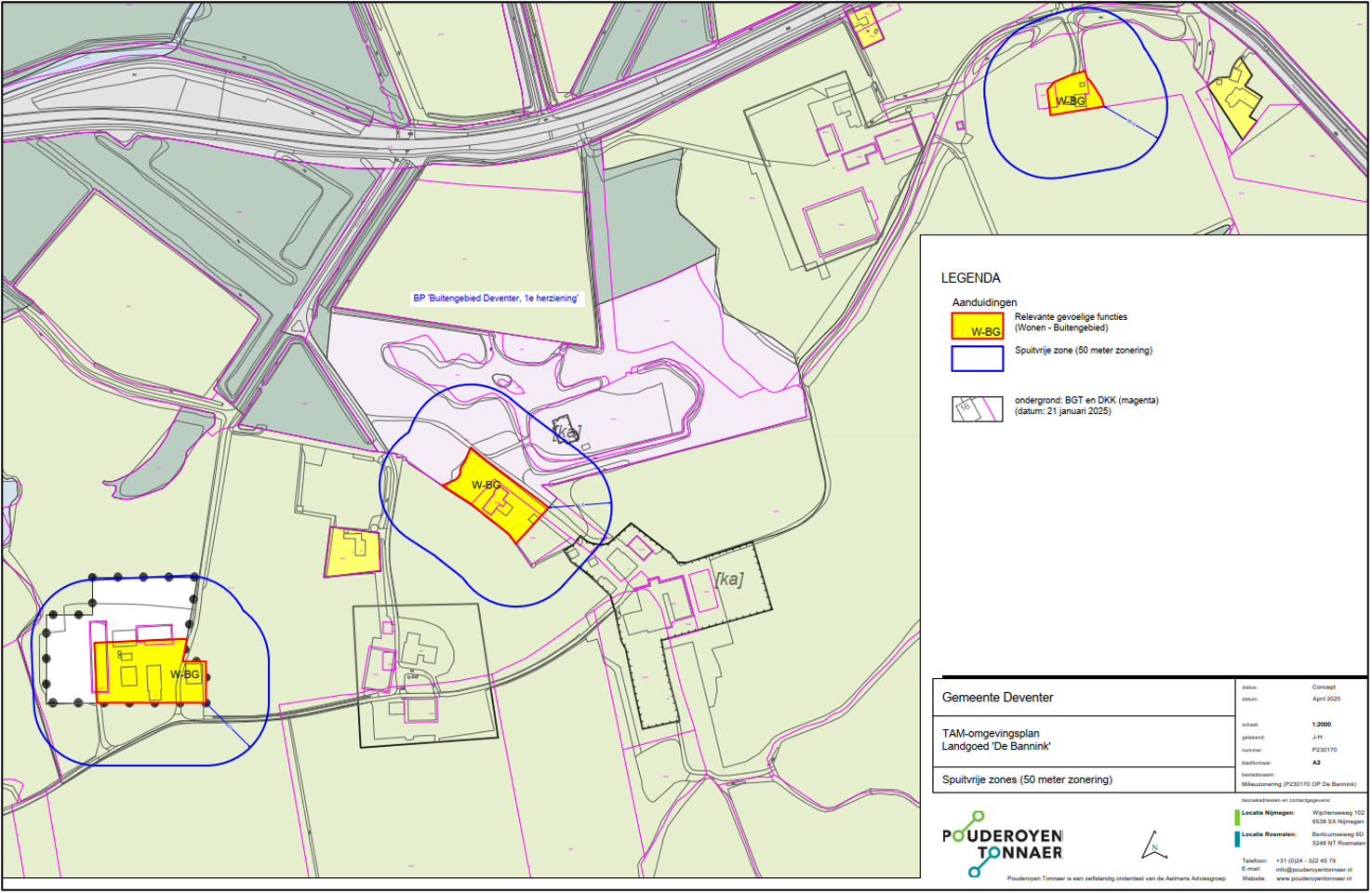Screen dimensions: 1372x893
Task: Click the LEGENDA heading
Action: click(x=970, y=278)
